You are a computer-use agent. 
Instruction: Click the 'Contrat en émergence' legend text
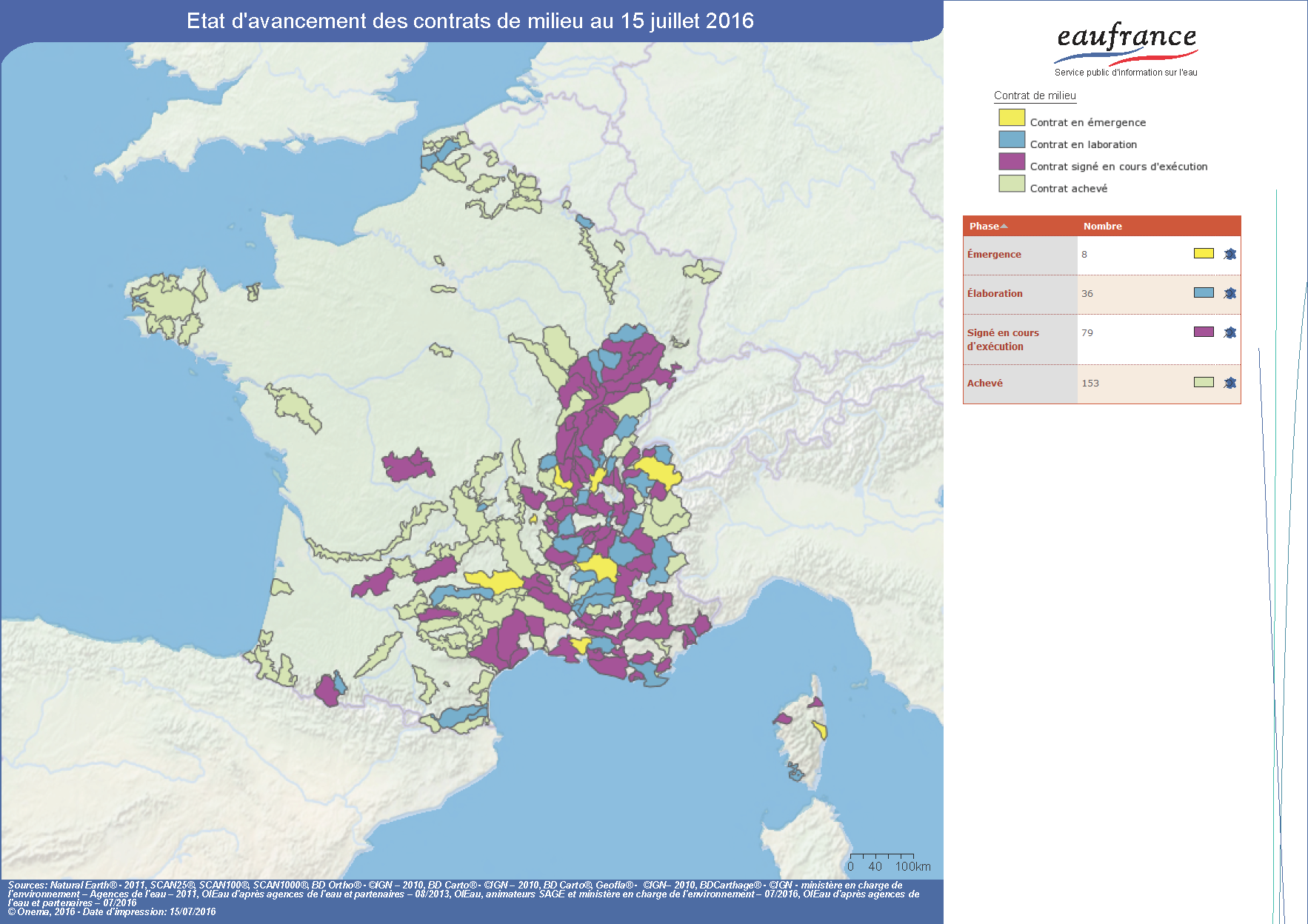1088,123
